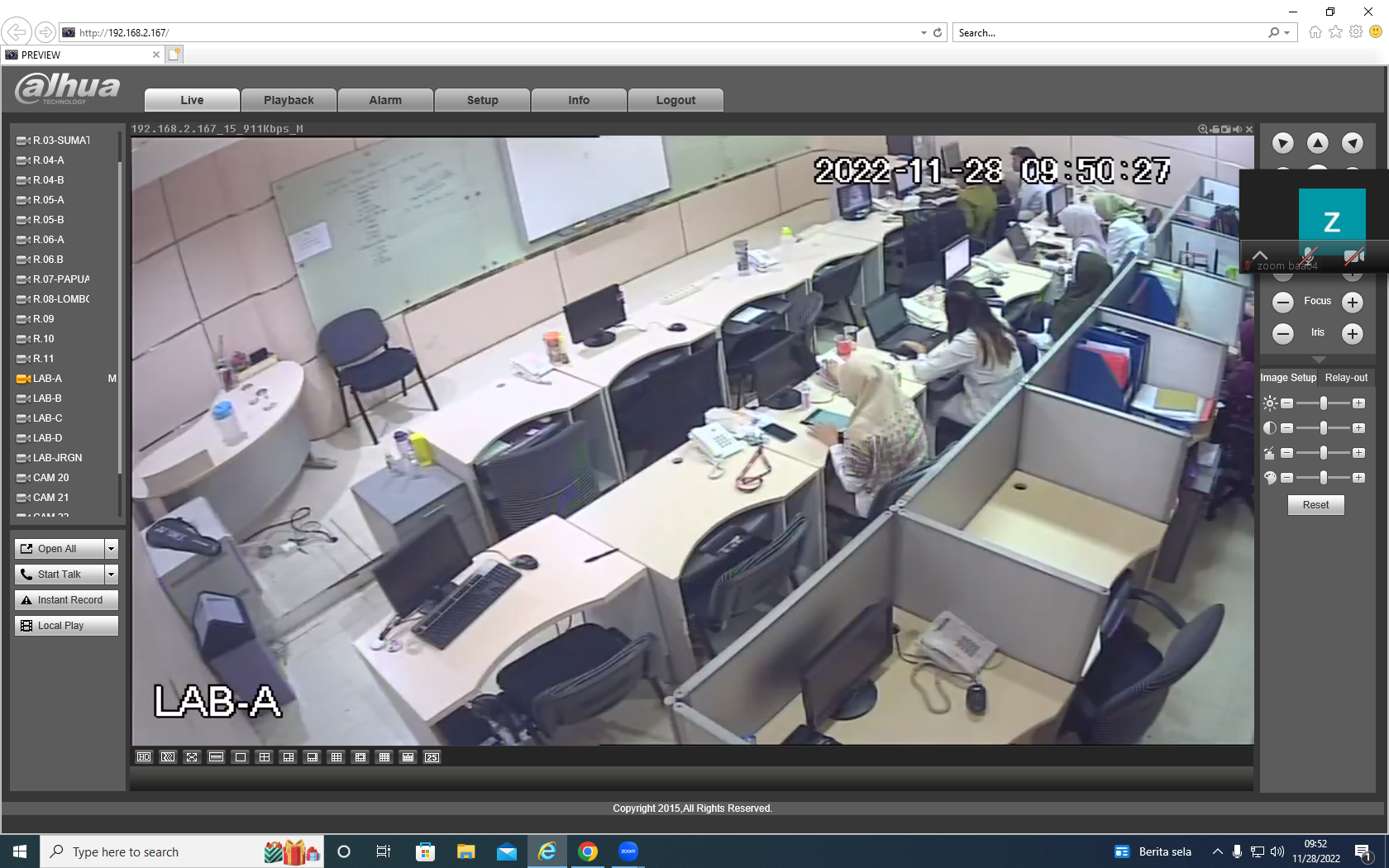Expand the Start Talk dropdown arrow
This screenshot has width=1389, height=868.
tap(111, 575)
